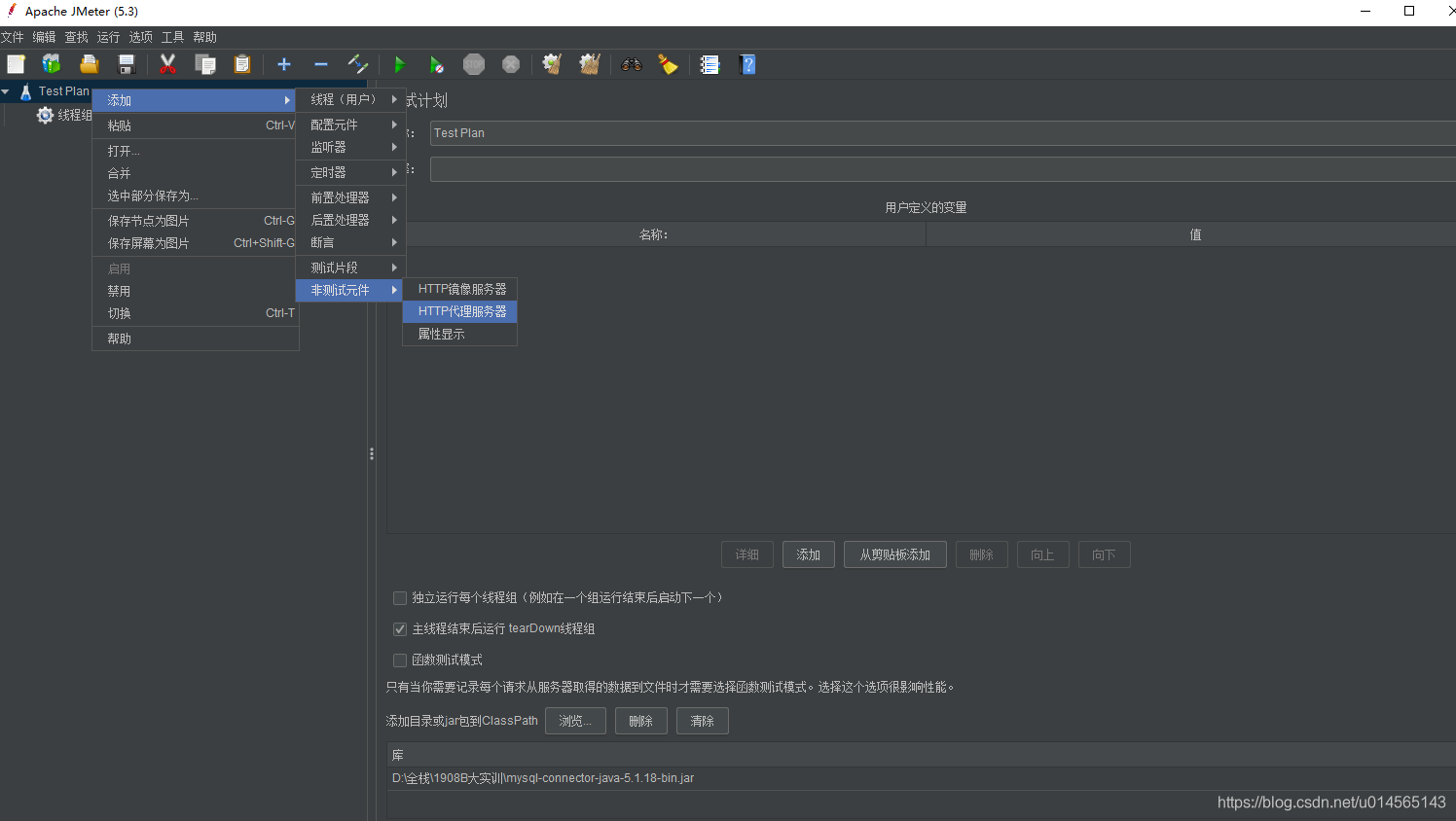The height and width of the screenshot is (821, 1456).
Task: Open 非测试元件 submenu
Action: [350, 290]
